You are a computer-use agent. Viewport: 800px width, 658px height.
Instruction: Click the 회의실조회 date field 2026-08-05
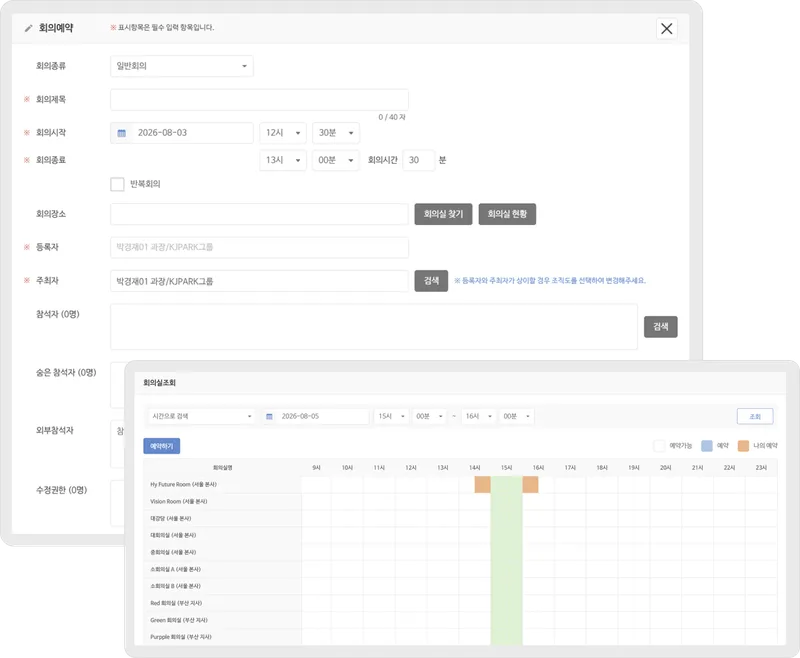(x=315, y=416)
